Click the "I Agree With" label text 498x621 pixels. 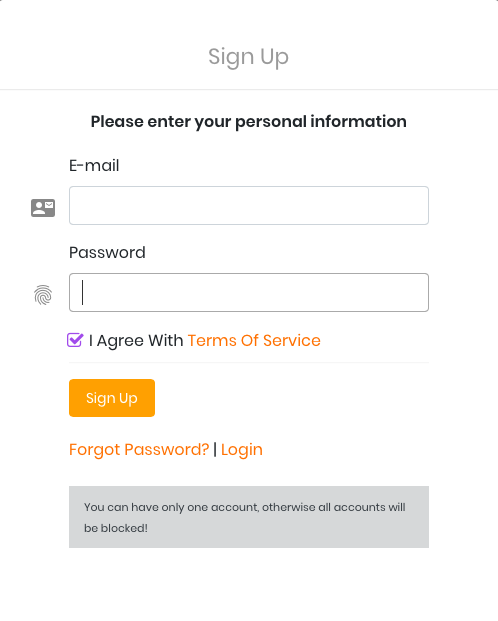[x=136, y=341]
